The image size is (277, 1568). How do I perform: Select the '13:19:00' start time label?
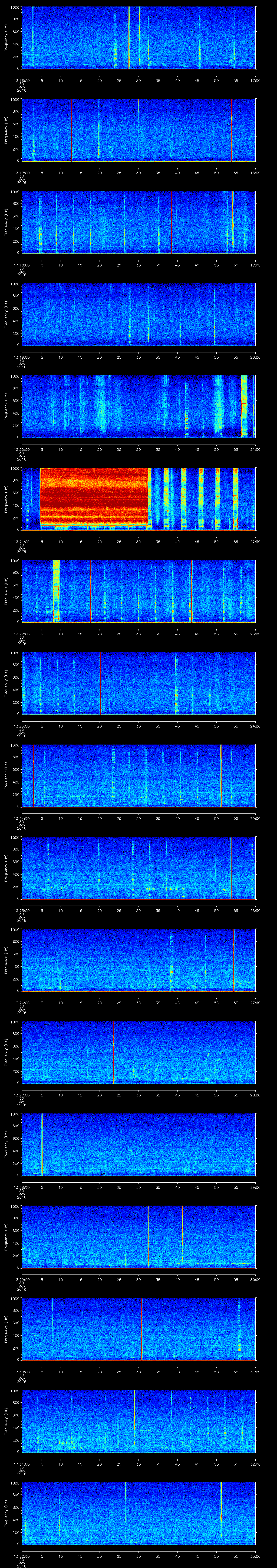21,357
